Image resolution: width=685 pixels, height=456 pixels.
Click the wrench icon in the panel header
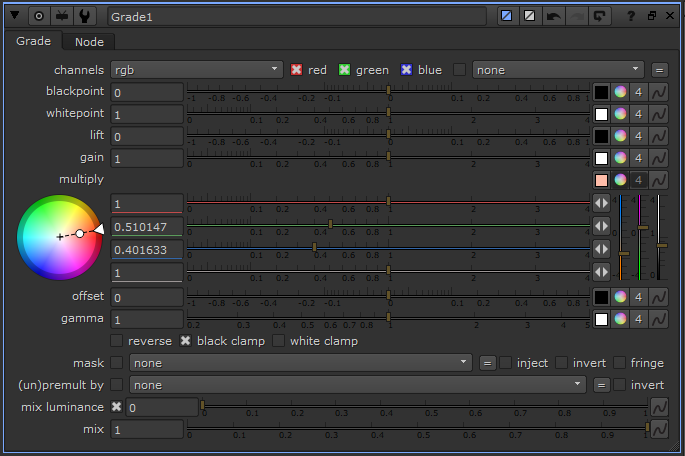(87, 16)
